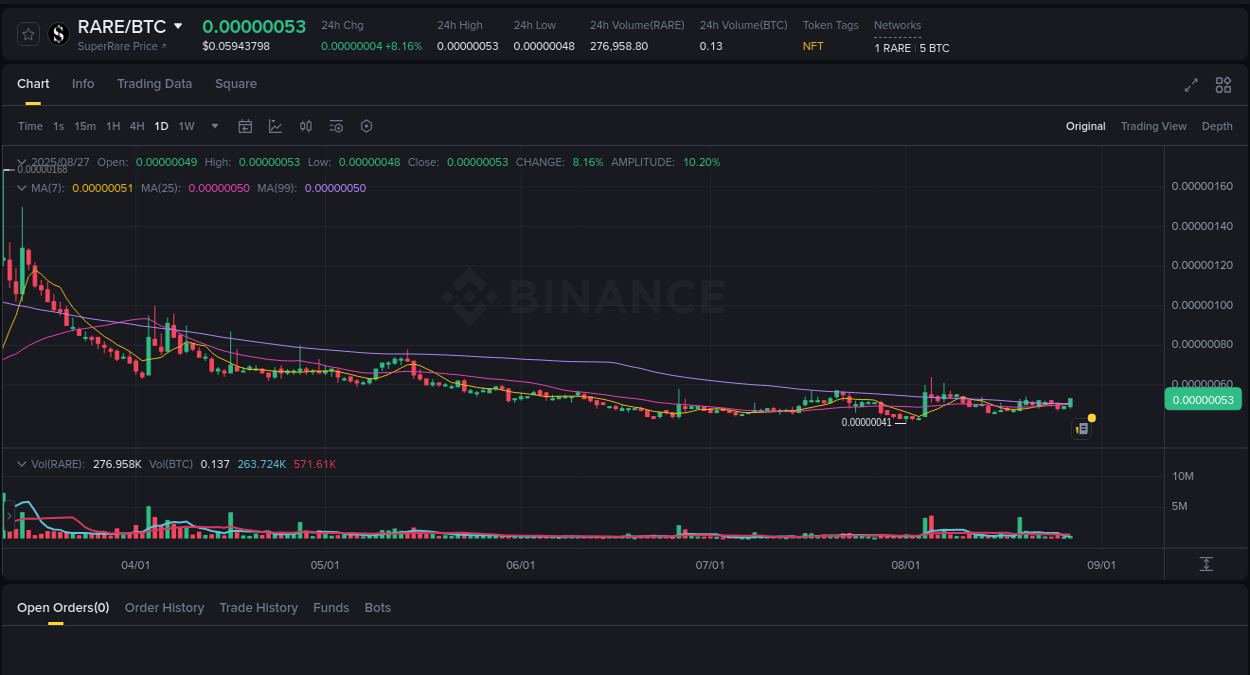Click the NFT token tag
This screenshot has width=1250, height=675.
coord(813,46)
